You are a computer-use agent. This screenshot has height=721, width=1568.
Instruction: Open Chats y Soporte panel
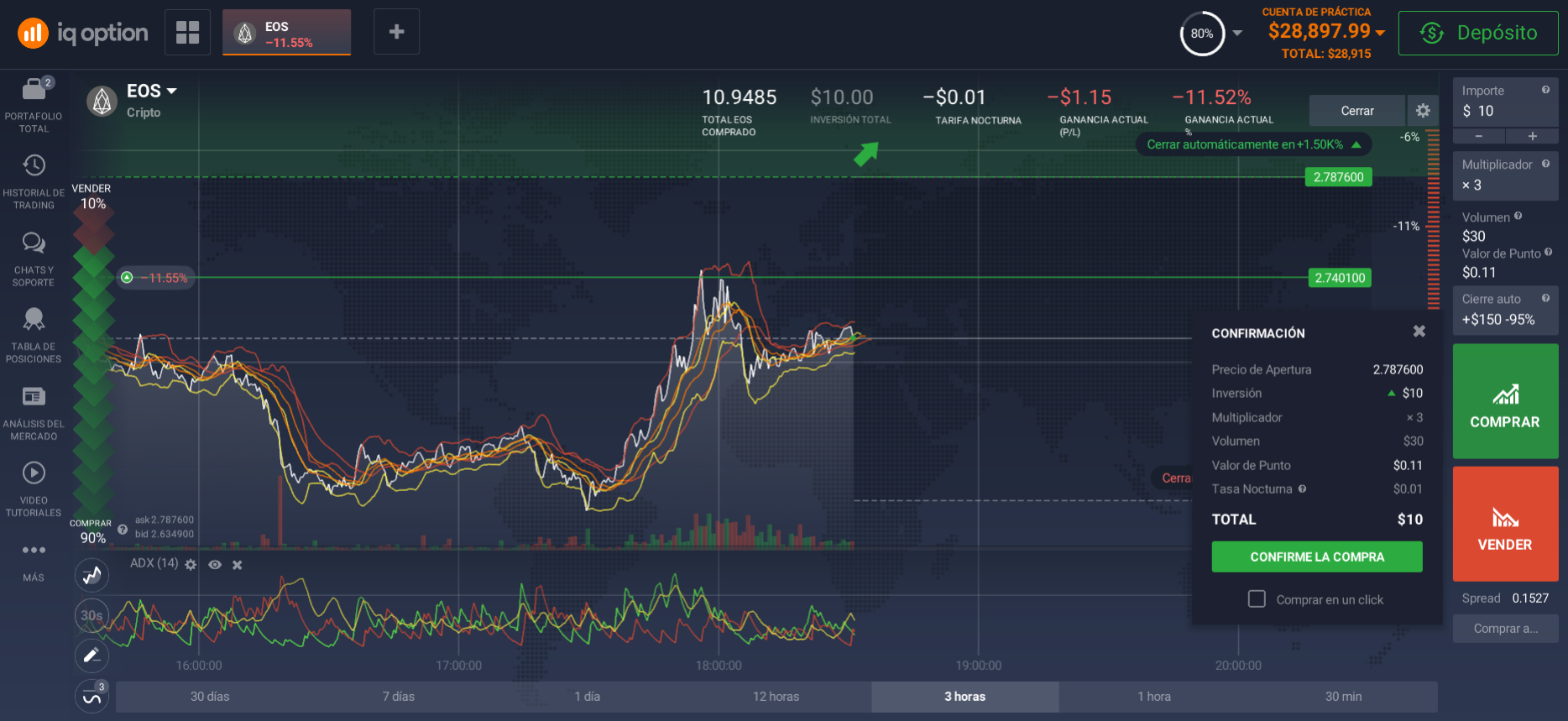(x=34, y=259)
